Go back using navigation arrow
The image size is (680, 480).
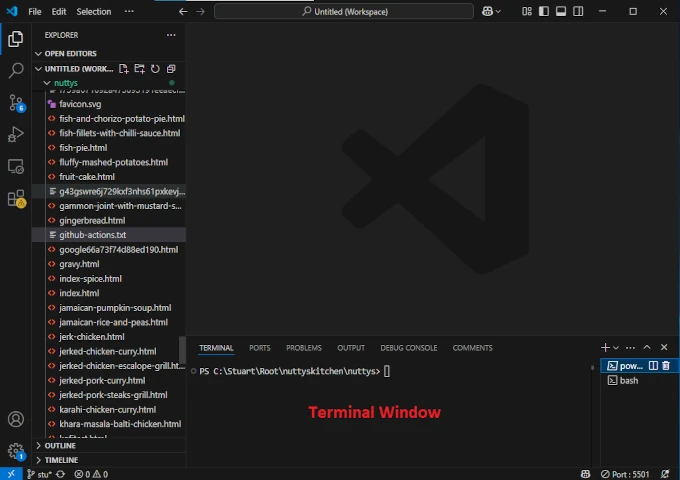click(x=183, y=12)
